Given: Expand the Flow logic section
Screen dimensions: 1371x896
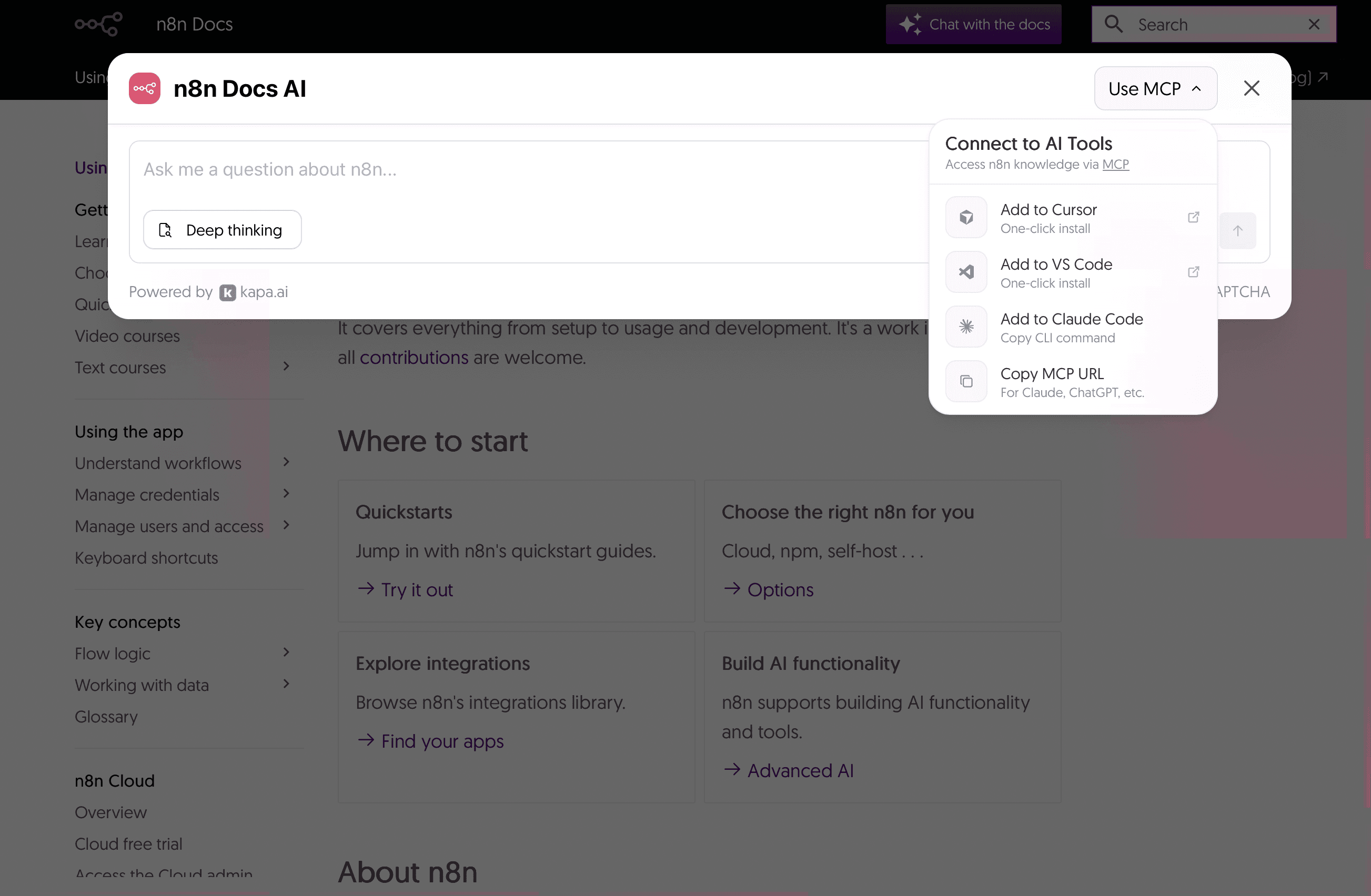Looking at the screenshot, I should tap(286, 652).
